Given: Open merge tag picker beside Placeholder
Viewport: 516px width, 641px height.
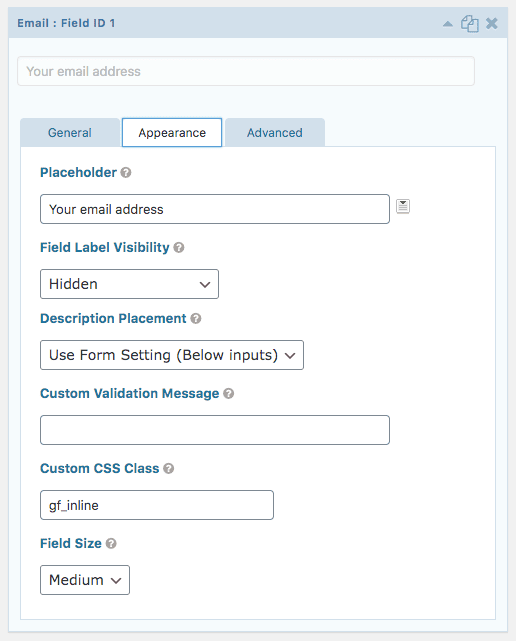Looking at the screenshot, I should [403, 206].
